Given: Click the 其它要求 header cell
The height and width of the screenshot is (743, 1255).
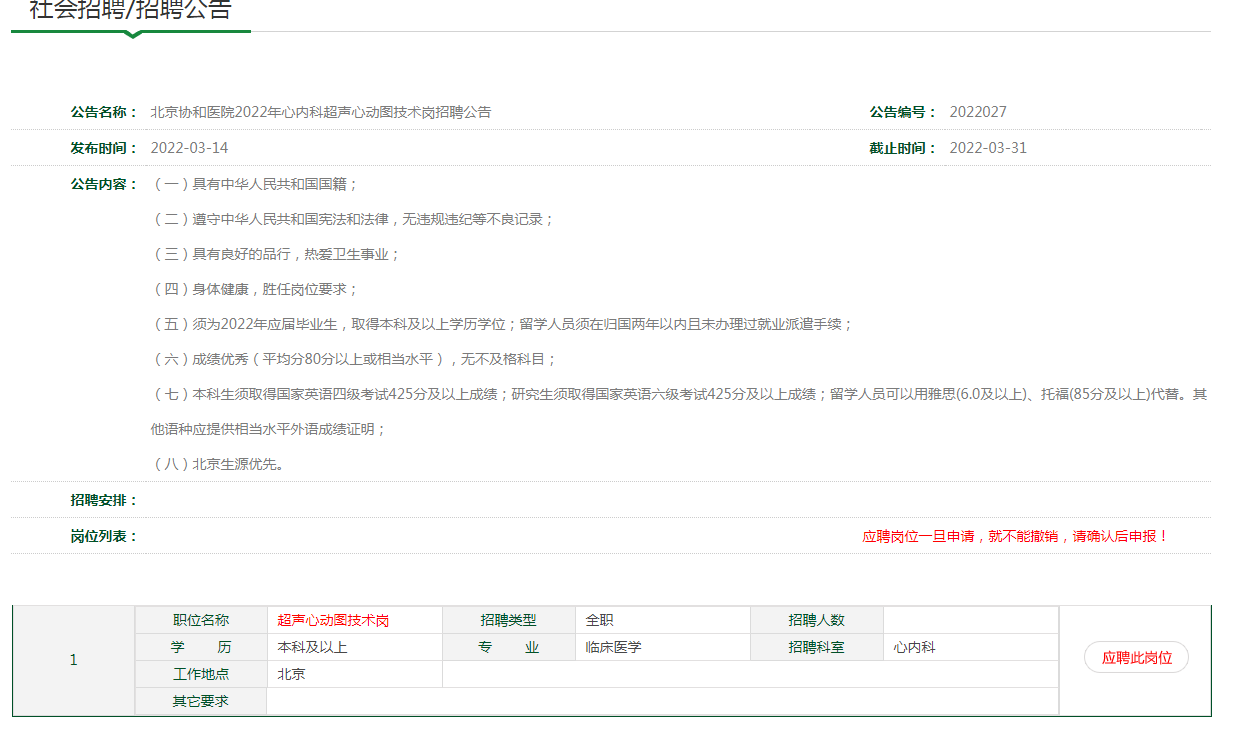Looking at the screenshot, I should point(201,701).
